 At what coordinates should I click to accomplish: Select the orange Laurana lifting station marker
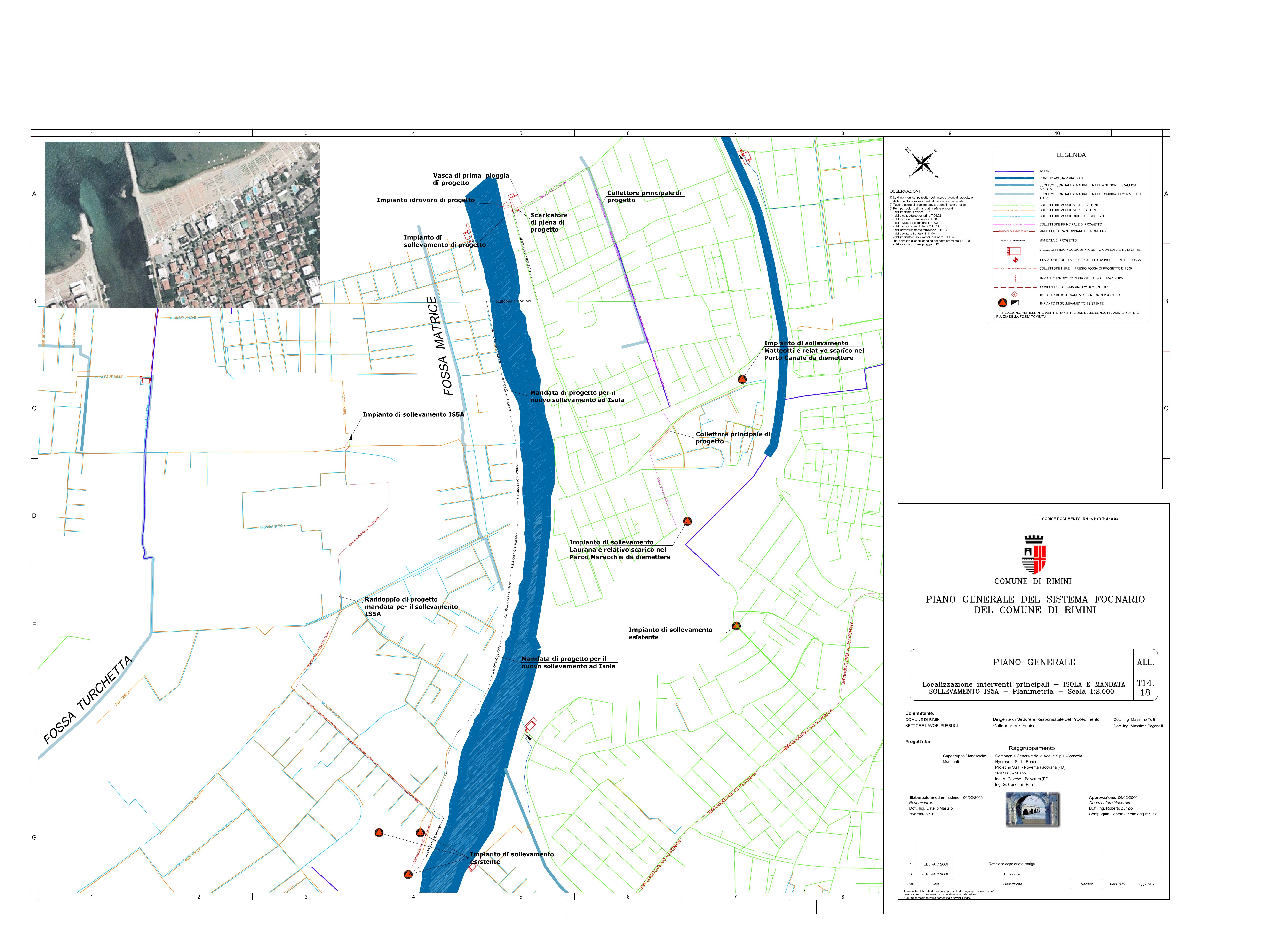click(687, 521)
